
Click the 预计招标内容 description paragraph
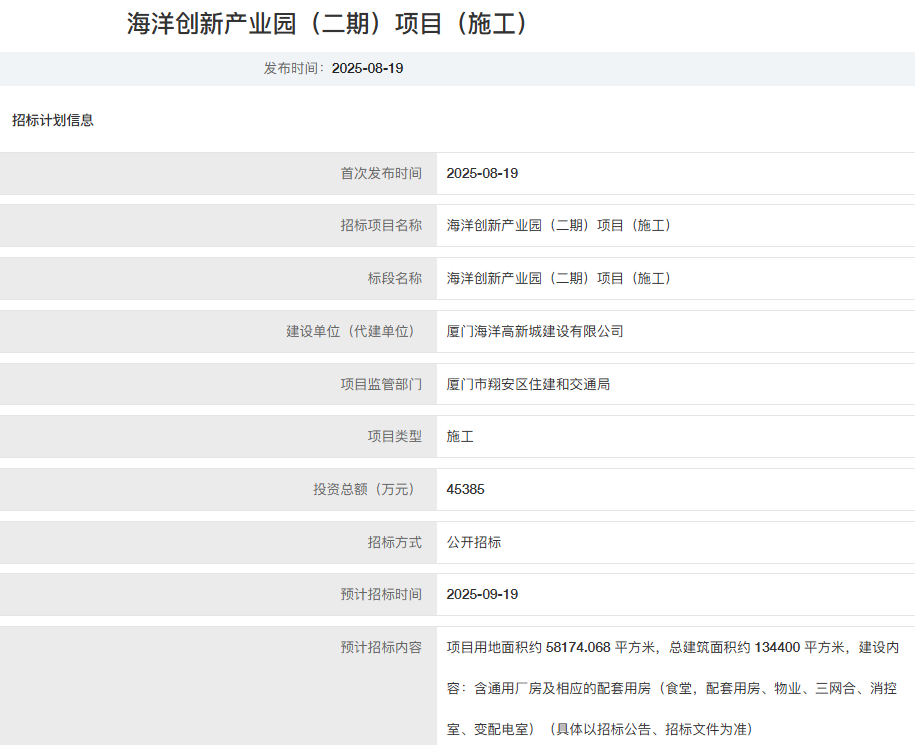pos(672,687)
